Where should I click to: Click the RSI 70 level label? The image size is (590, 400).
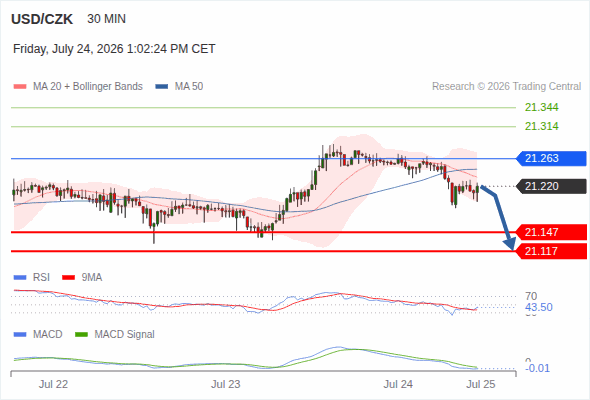click(x=531, y=296)
